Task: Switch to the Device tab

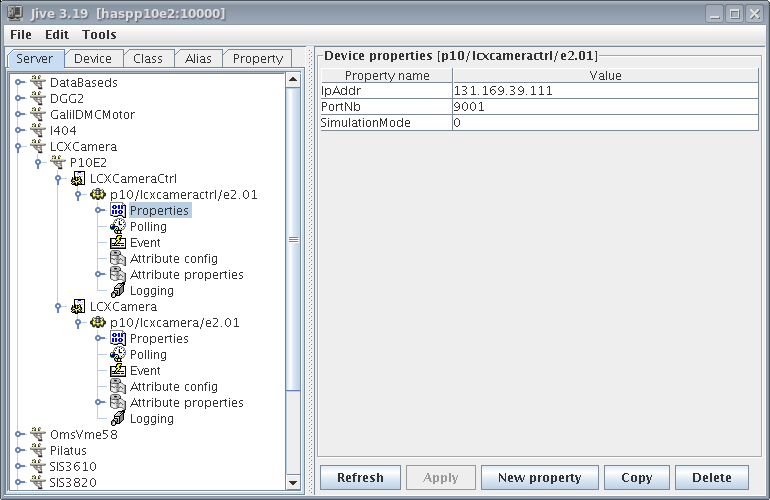Action: pos(93,58)
